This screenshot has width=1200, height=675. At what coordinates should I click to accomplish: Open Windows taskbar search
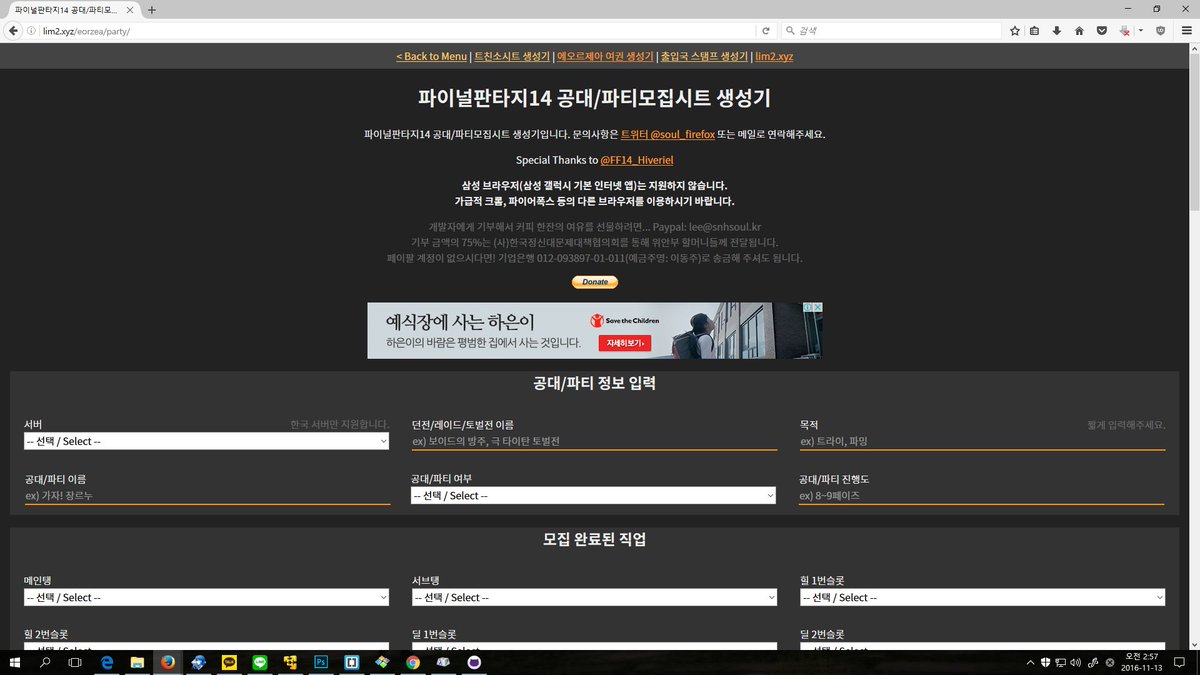pyautogui.click(x=45, y=662)
